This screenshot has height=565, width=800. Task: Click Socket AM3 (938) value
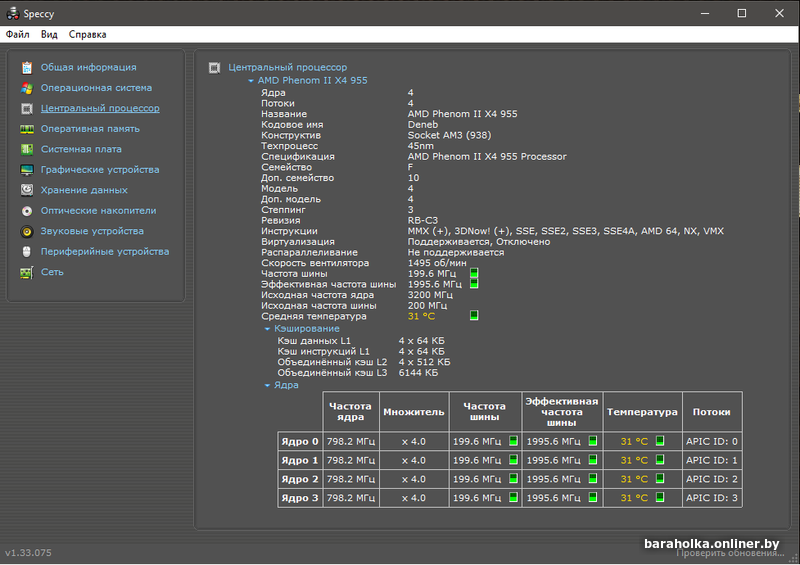coord(449,135)
